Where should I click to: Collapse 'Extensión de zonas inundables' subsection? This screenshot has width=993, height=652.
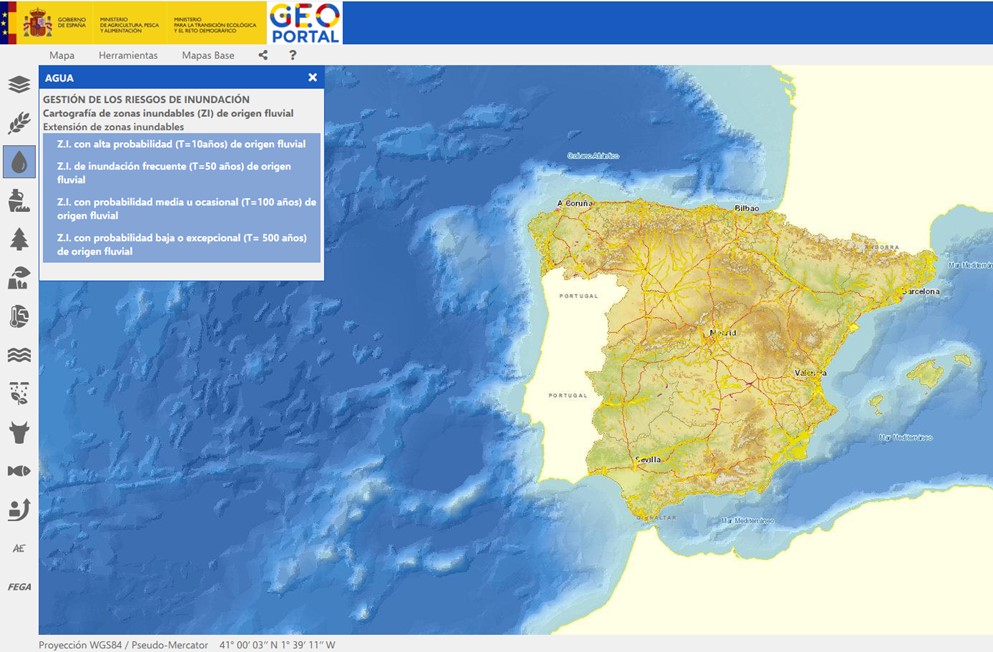coord(113,128)
